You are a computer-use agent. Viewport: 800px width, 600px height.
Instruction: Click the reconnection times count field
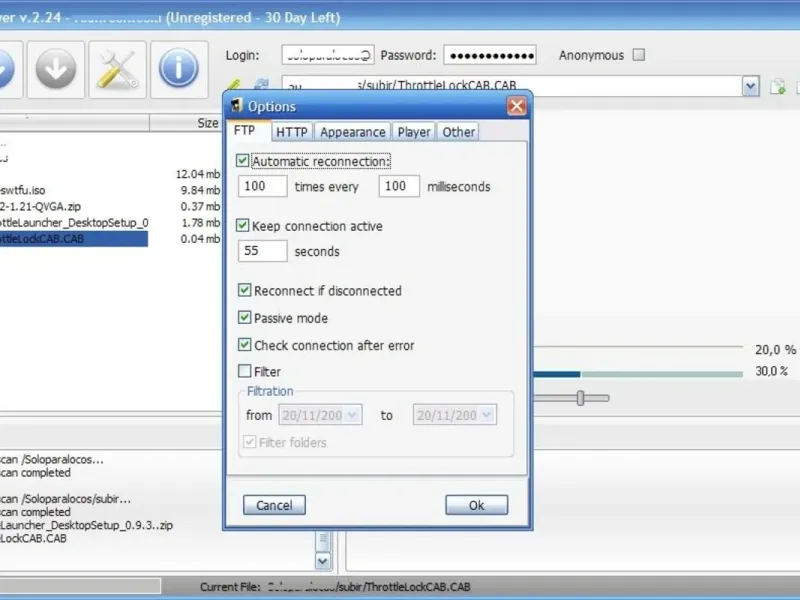coord(262,186)
